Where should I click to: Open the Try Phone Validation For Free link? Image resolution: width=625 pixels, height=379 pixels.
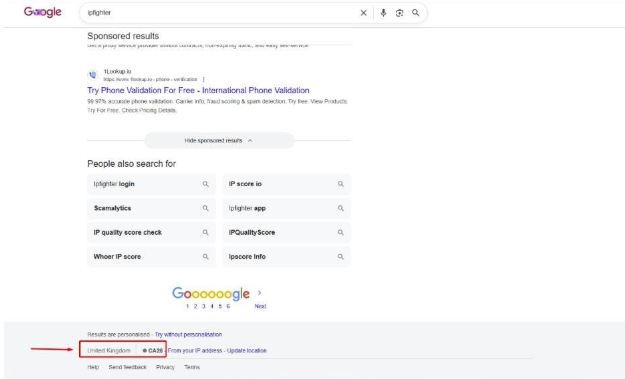click(x=198, y=90)
